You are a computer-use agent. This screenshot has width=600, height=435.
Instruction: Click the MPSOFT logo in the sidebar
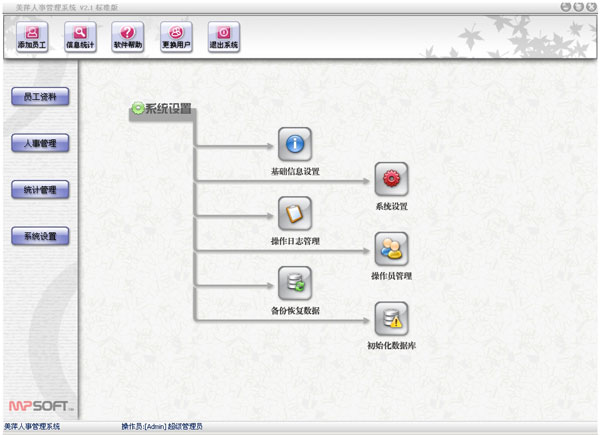pos(40,406)
